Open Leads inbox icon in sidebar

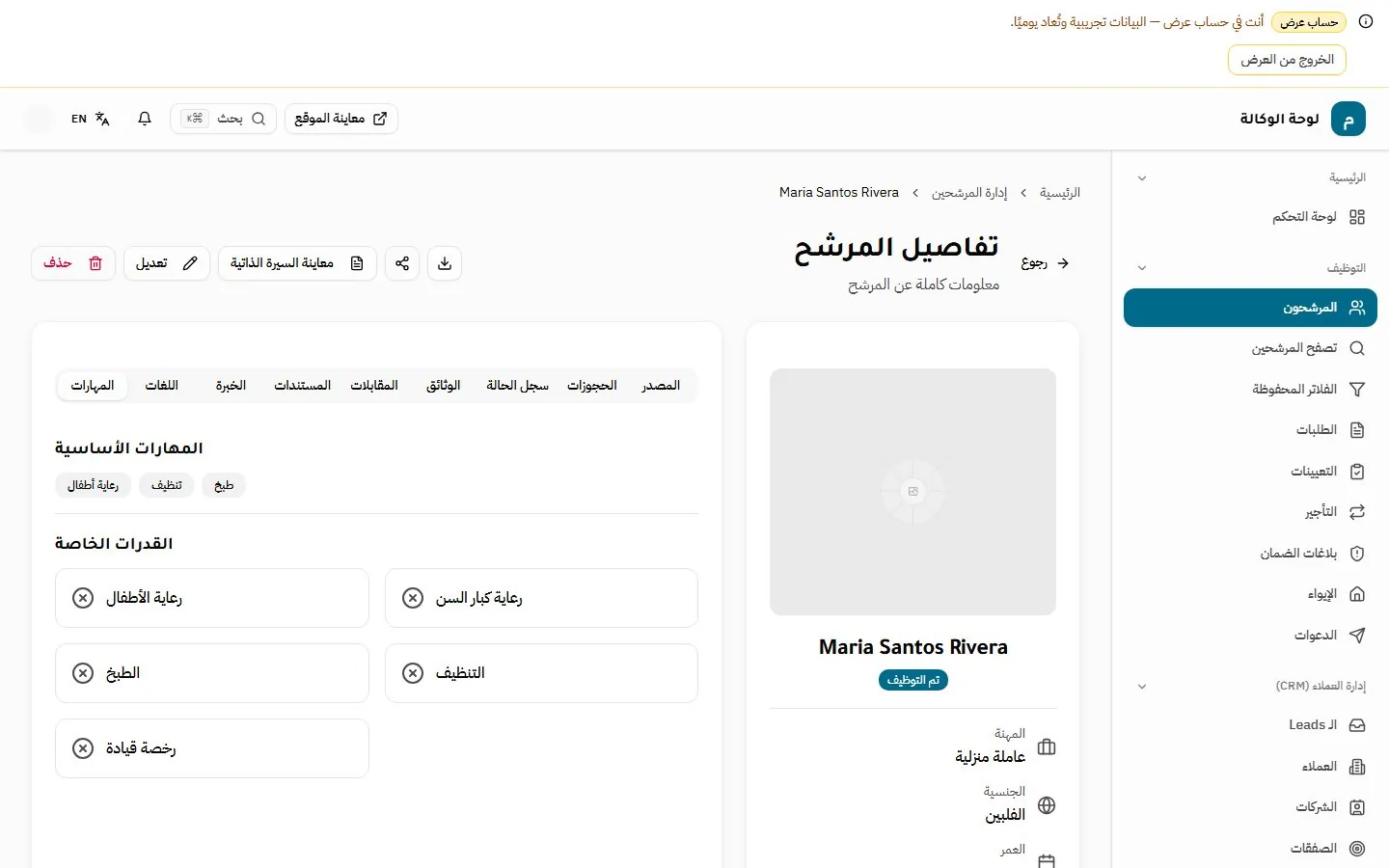click(x=1357, y=725)
